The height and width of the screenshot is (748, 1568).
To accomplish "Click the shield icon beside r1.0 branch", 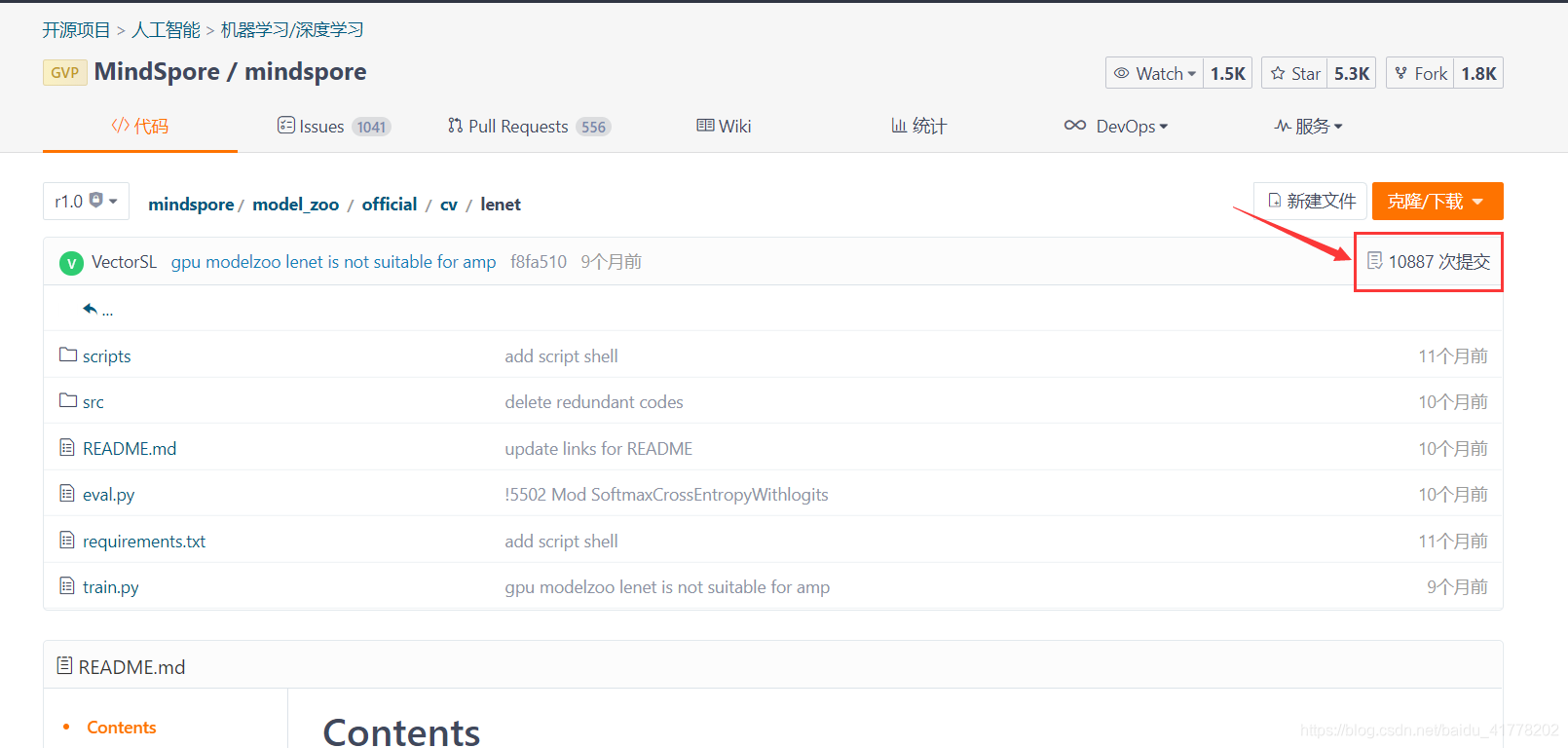I will tap(95, 200).
